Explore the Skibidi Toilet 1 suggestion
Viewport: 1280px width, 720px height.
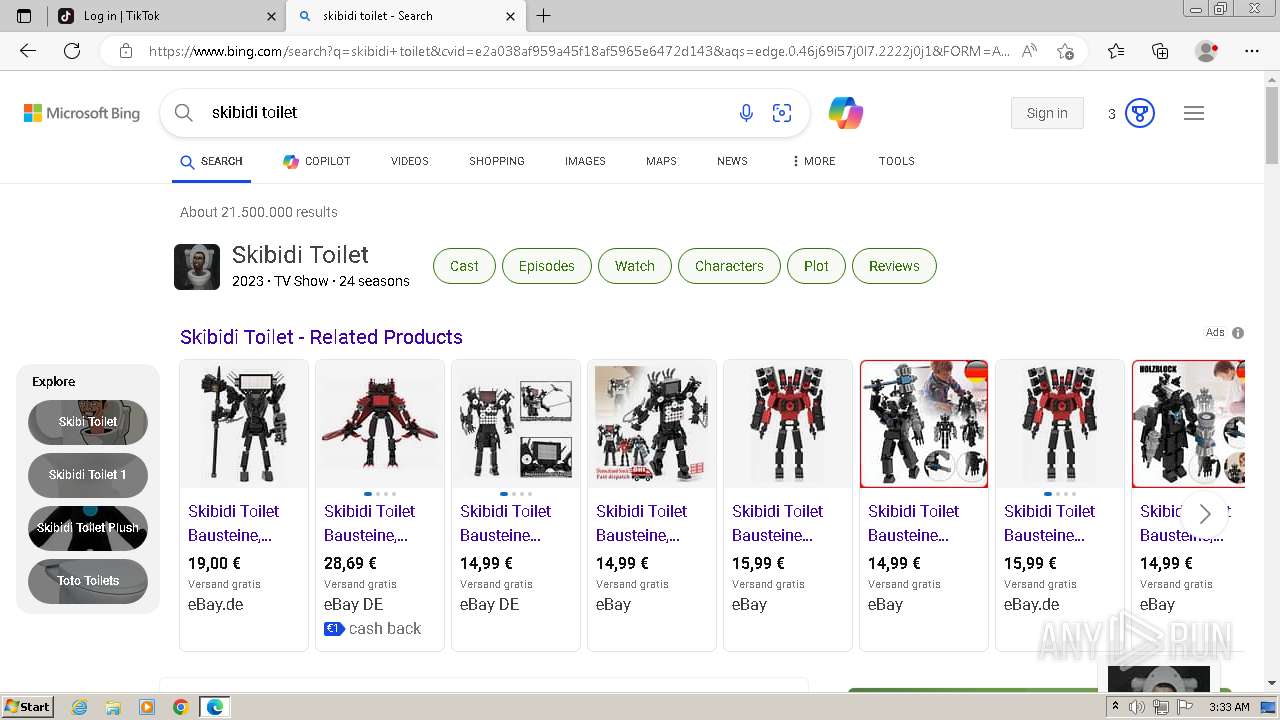88,475
